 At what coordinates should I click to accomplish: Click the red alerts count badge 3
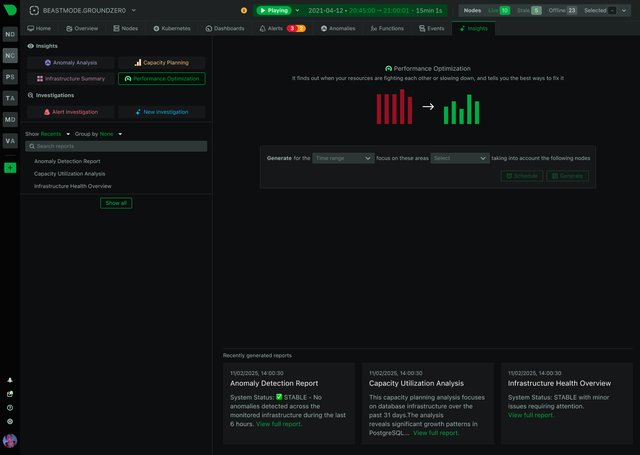[x=292, y=29]
